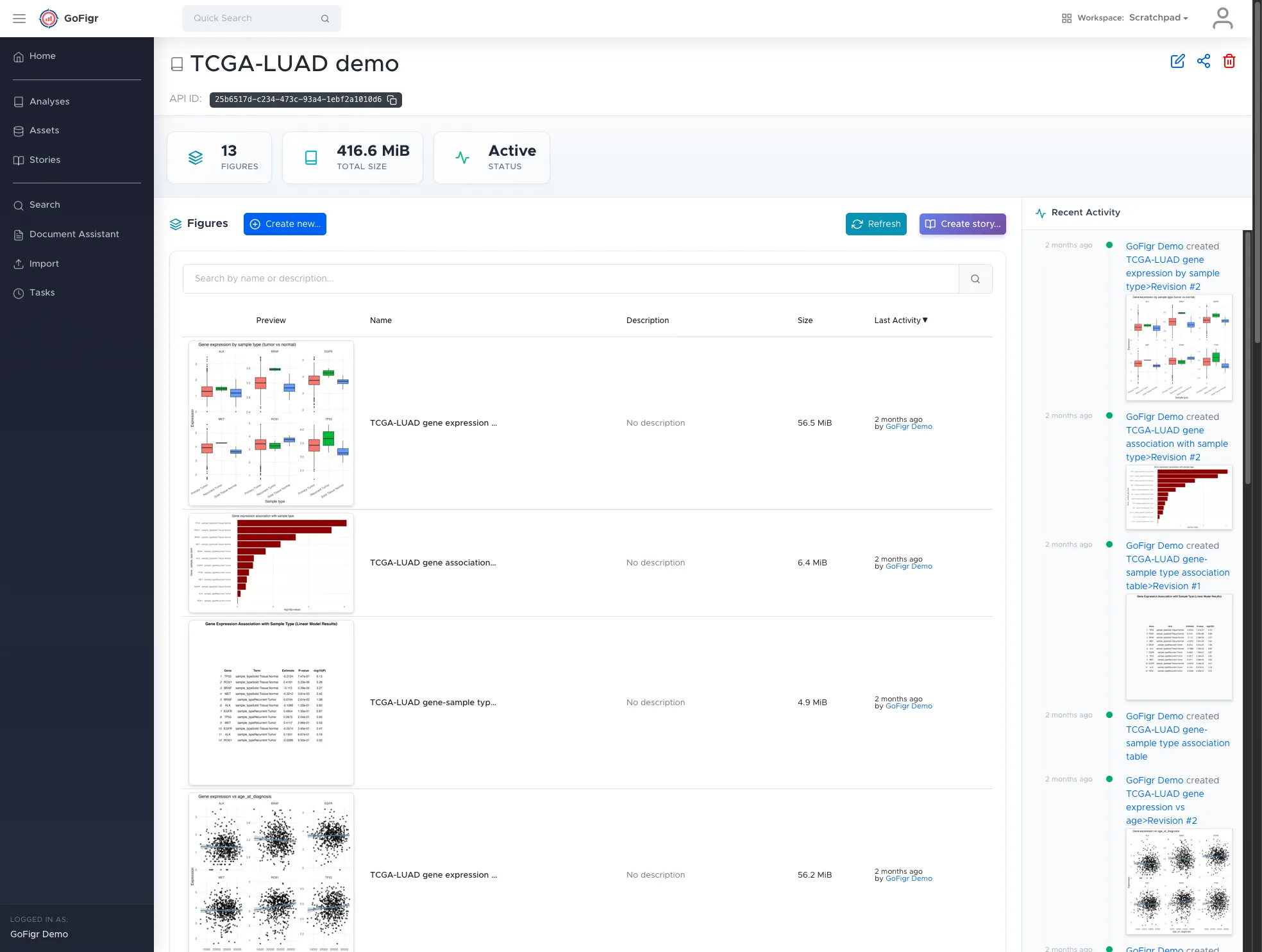Open scatter plot thumbnail in Recent Activity

1179,882
